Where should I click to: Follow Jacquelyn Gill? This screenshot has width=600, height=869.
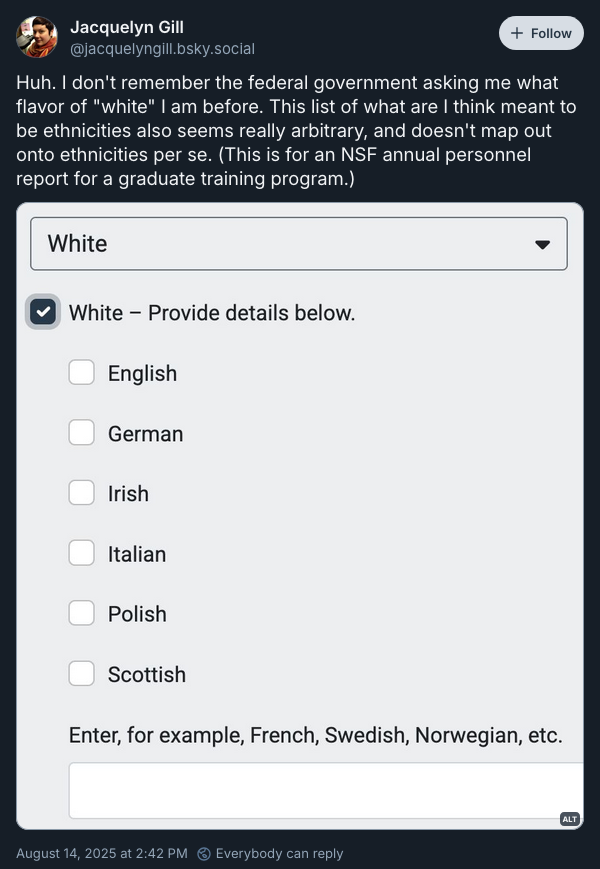click(541, 33)
